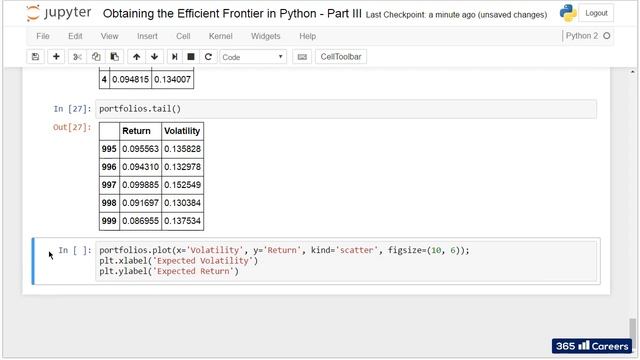
Task: Click the Python logo icon
Action: click(568, 13)
